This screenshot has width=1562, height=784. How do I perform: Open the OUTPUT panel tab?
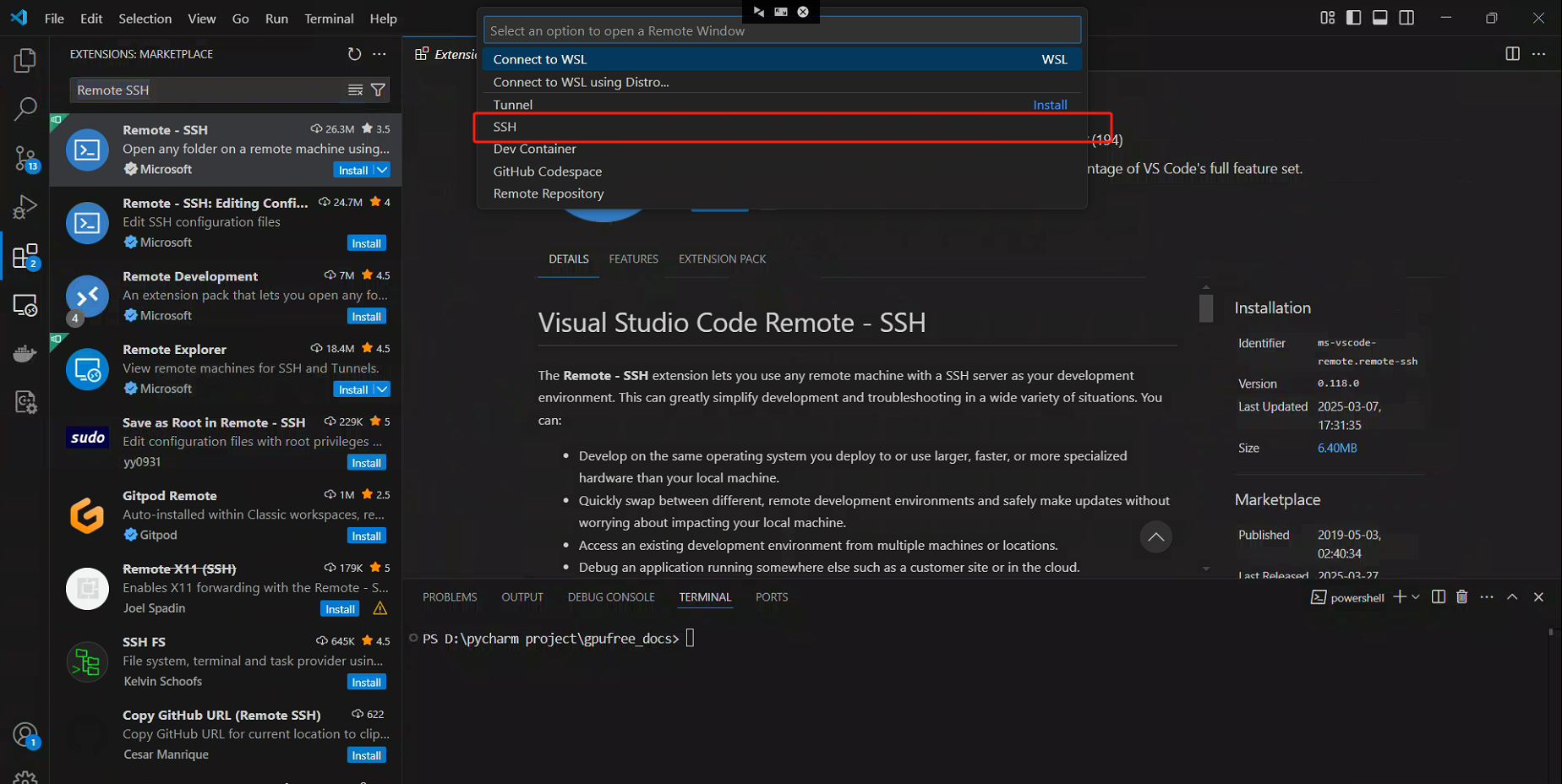pyautogui.click(x=522, y=597)
